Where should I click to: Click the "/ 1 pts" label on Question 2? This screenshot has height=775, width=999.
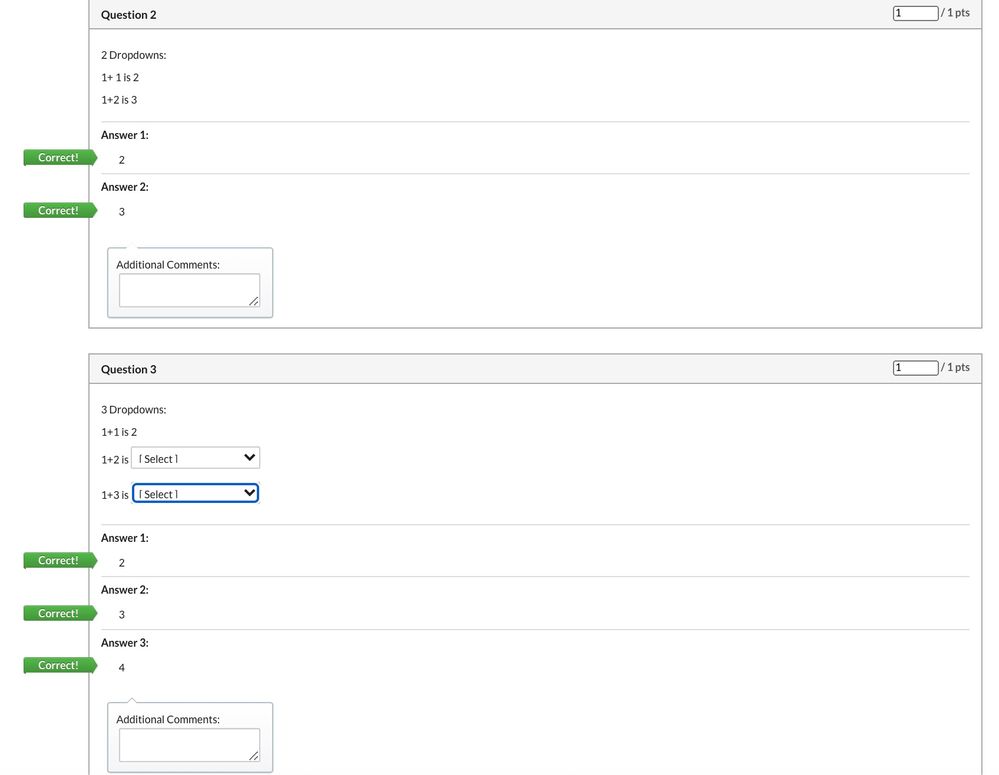point(956,13)
